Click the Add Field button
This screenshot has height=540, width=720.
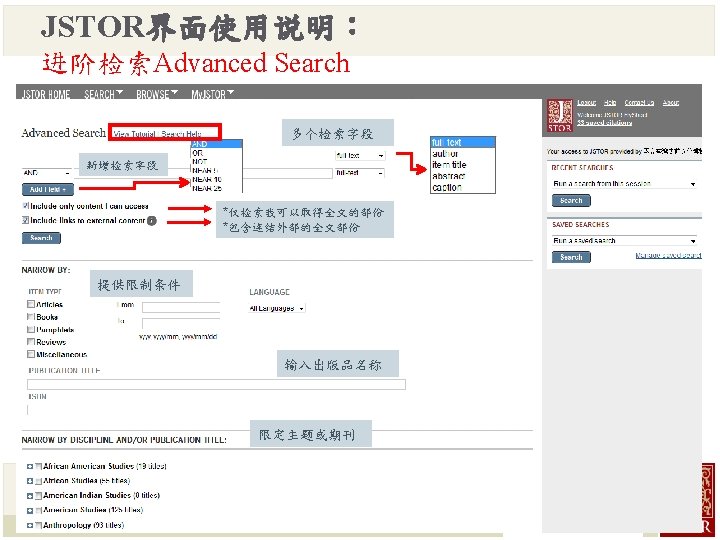click(47, 189)
